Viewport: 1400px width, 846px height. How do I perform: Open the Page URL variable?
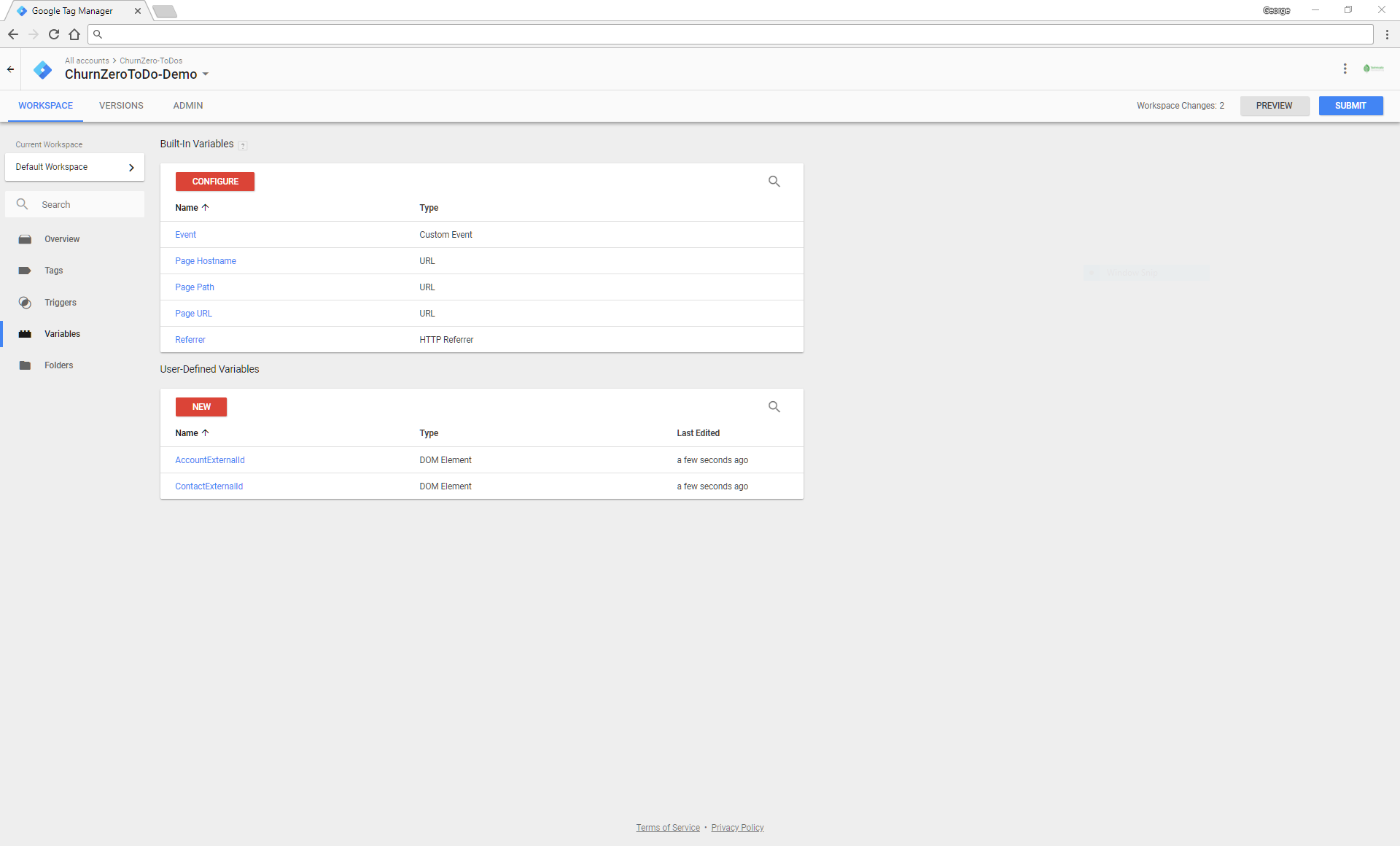(194, 314)
